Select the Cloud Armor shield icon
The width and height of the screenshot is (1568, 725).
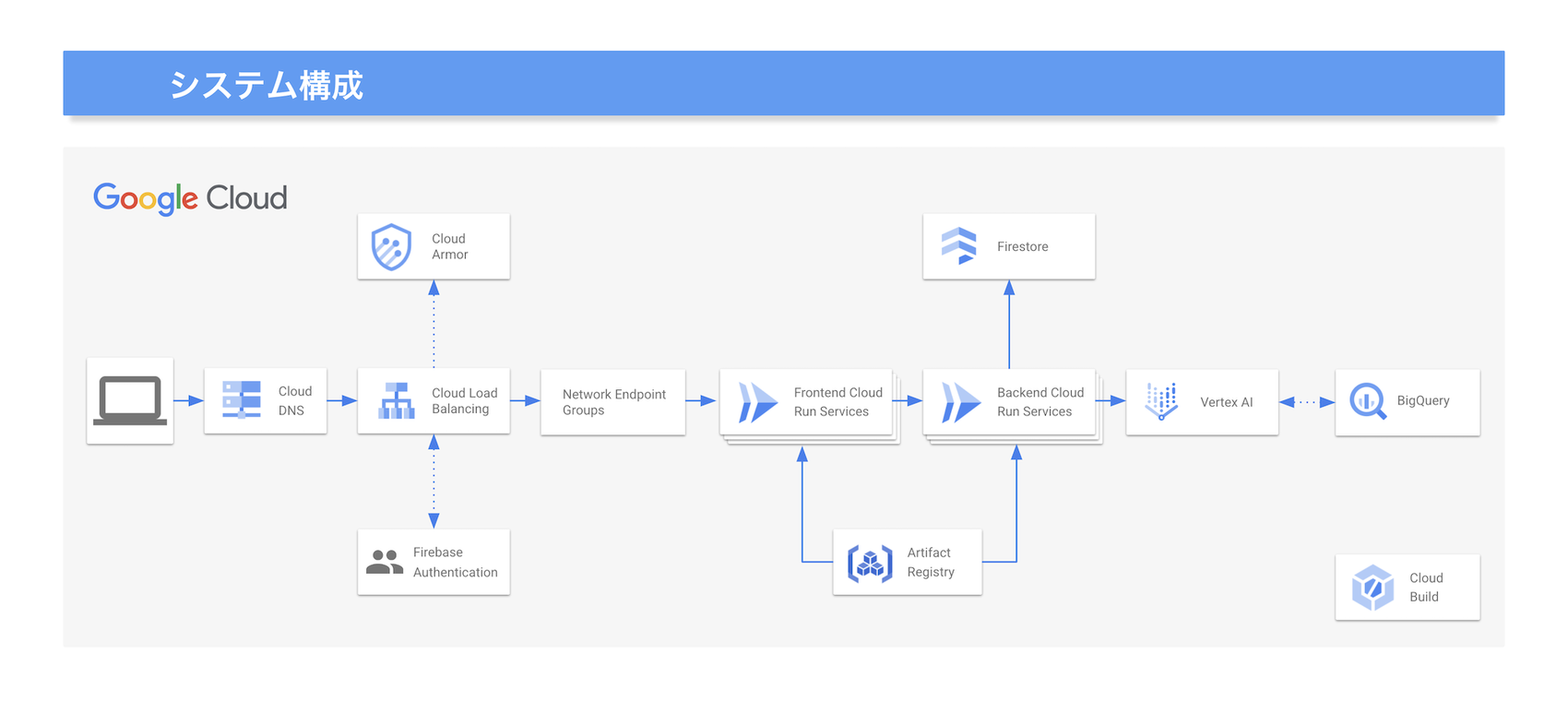[x=391, y=246]
